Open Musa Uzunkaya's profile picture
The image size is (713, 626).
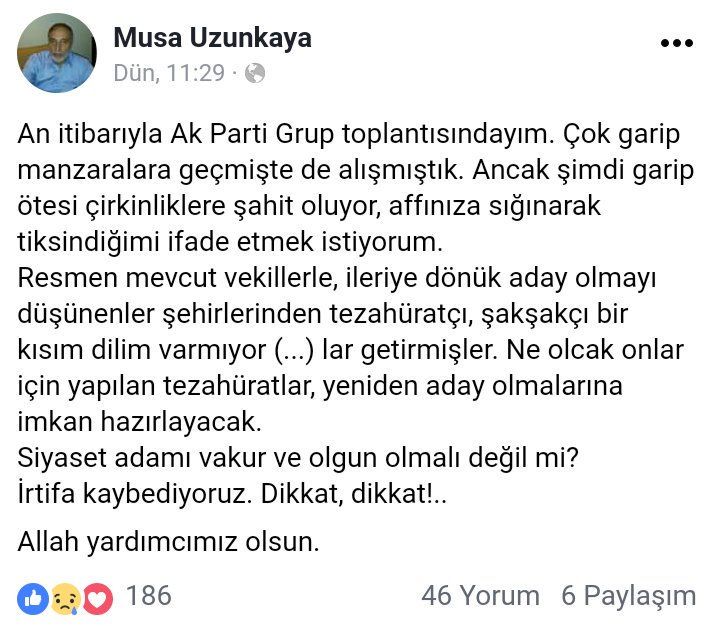coord(57,53)
